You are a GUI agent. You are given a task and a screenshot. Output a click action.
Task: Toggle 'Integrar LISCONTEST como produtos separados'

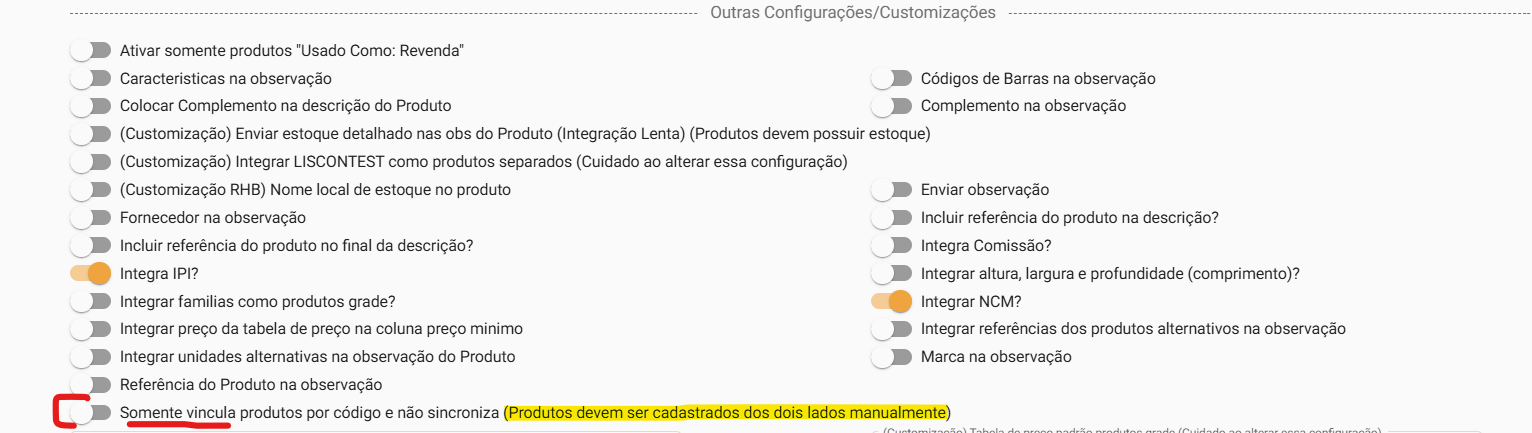click(91, 162)
